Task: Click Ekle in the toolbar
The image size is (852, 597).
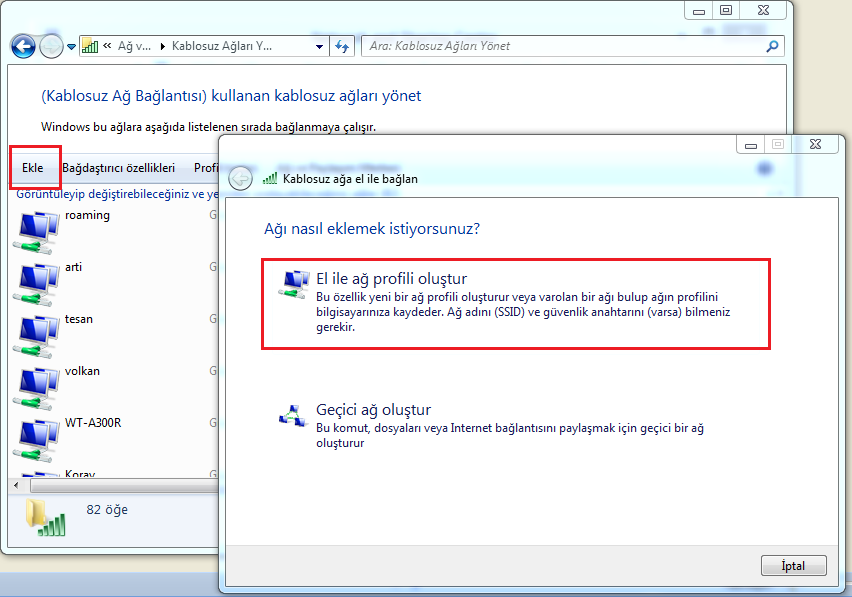Action: [x=33, y=168]
